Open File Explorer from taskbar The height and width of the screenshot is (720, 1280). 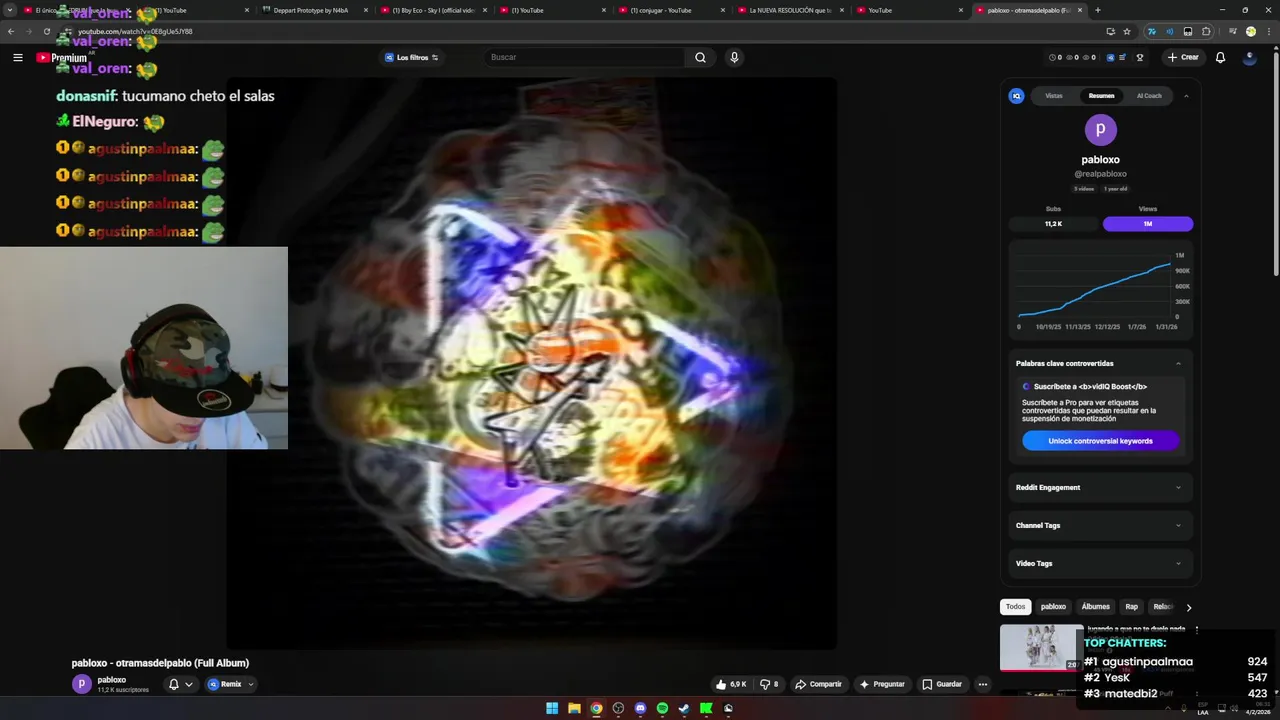coord(574,708)
